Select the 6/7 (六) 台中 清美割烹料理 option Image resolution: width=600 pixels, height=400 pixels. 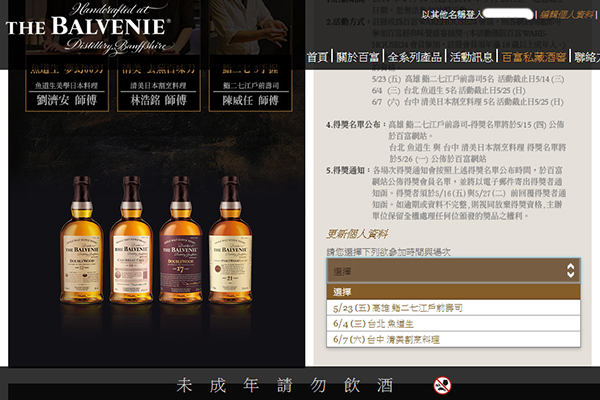coord(453,340)
